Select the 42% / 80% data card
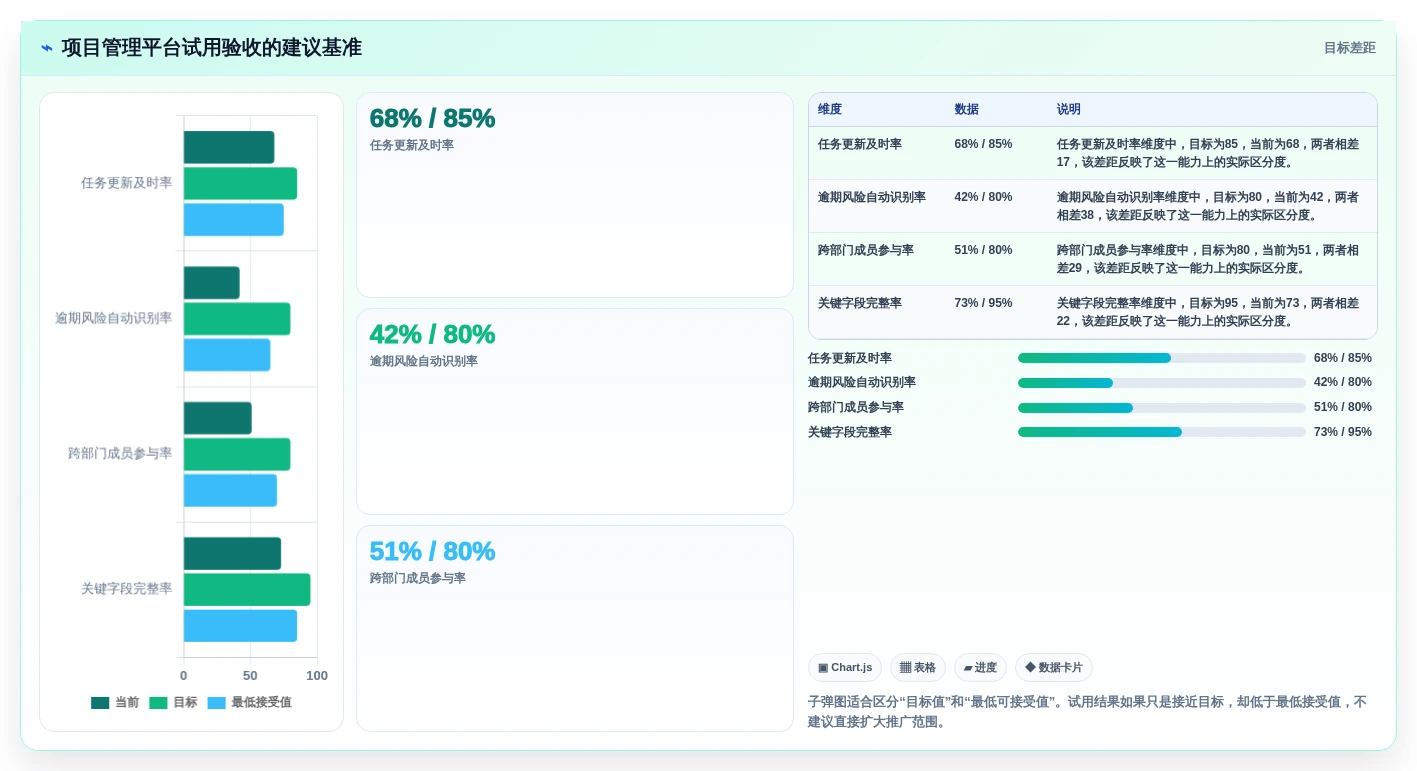Screen dimensions: 1417x771 click(575, 411)
